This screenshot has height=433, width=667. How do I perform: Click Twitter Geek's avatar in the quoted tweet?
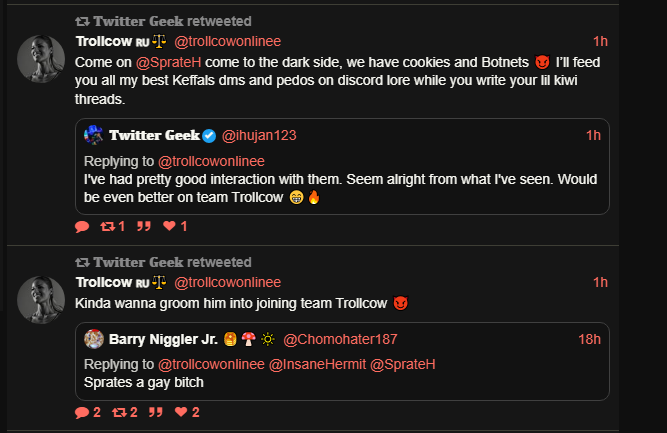click(94, 135)
